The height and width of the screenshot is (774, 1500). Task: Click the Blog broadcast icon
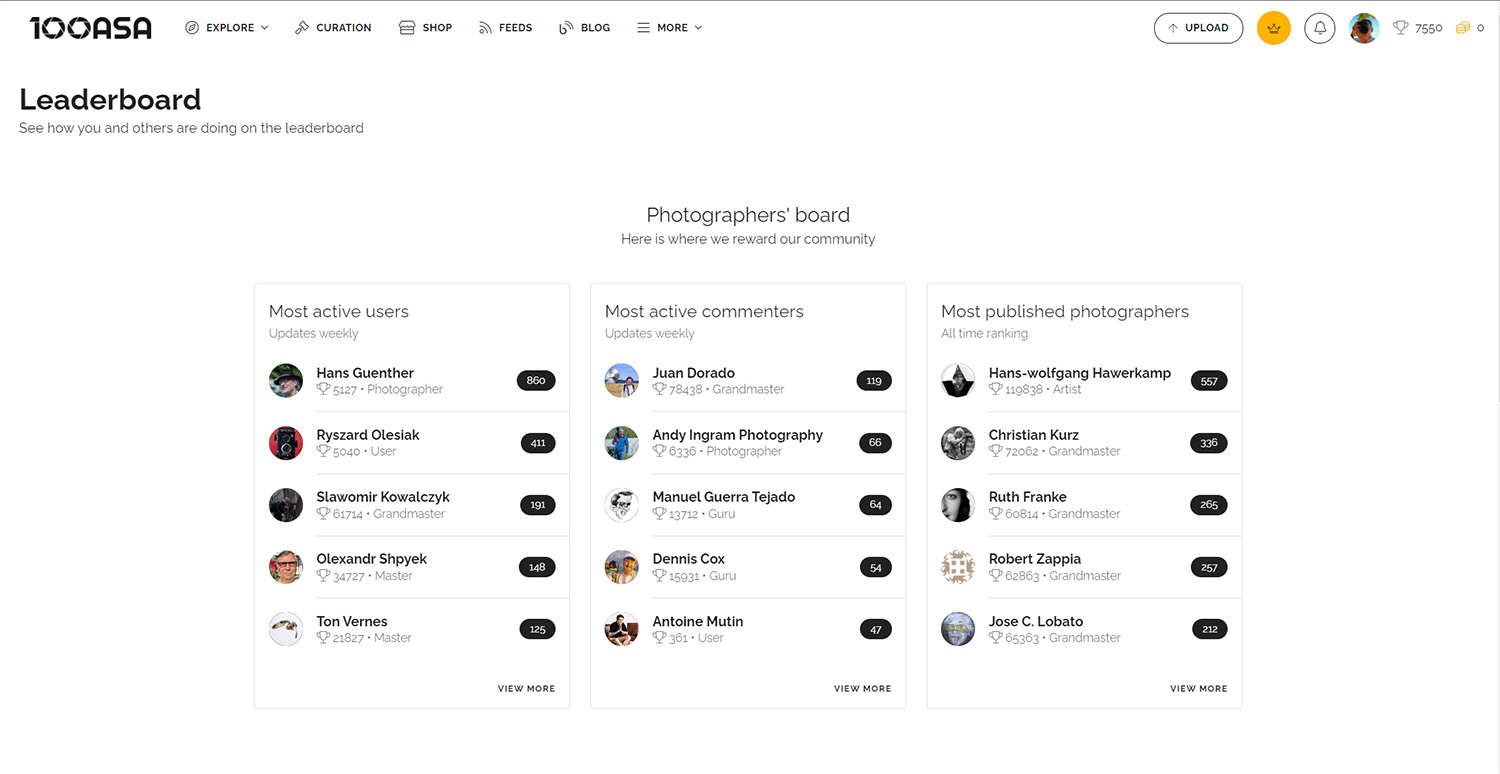566,28
